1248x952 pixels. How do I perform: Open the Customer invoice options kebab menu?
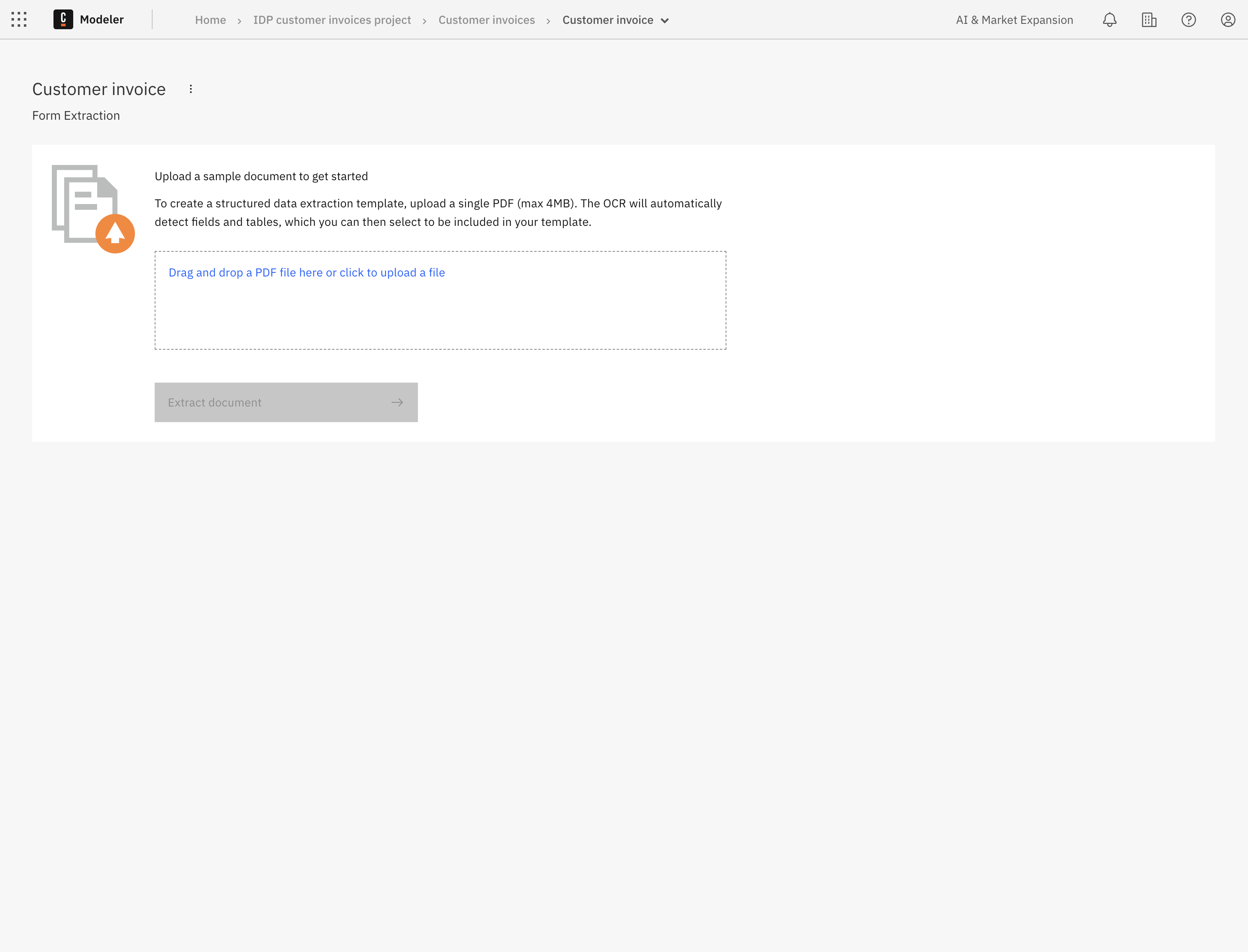tap(191, 89)
